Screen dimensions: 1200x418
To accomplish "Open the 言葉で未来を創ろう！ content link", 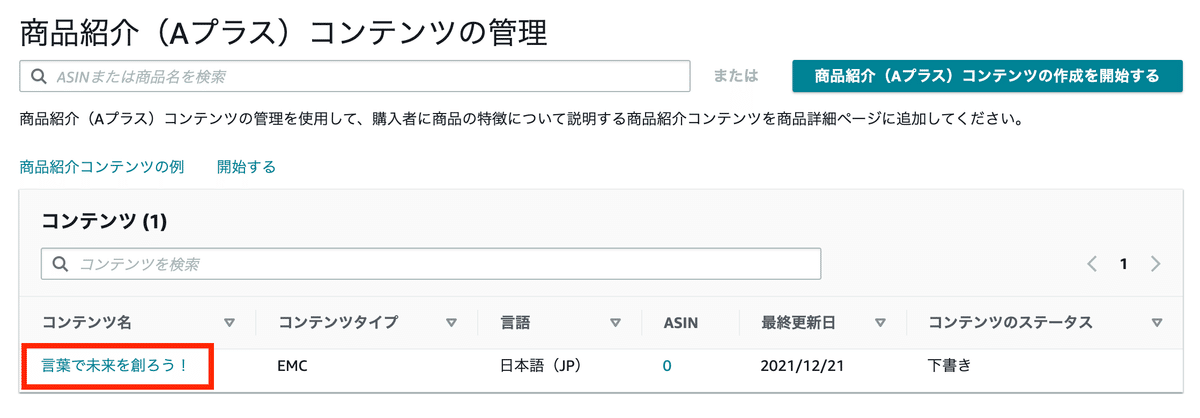I will (115, 365).
